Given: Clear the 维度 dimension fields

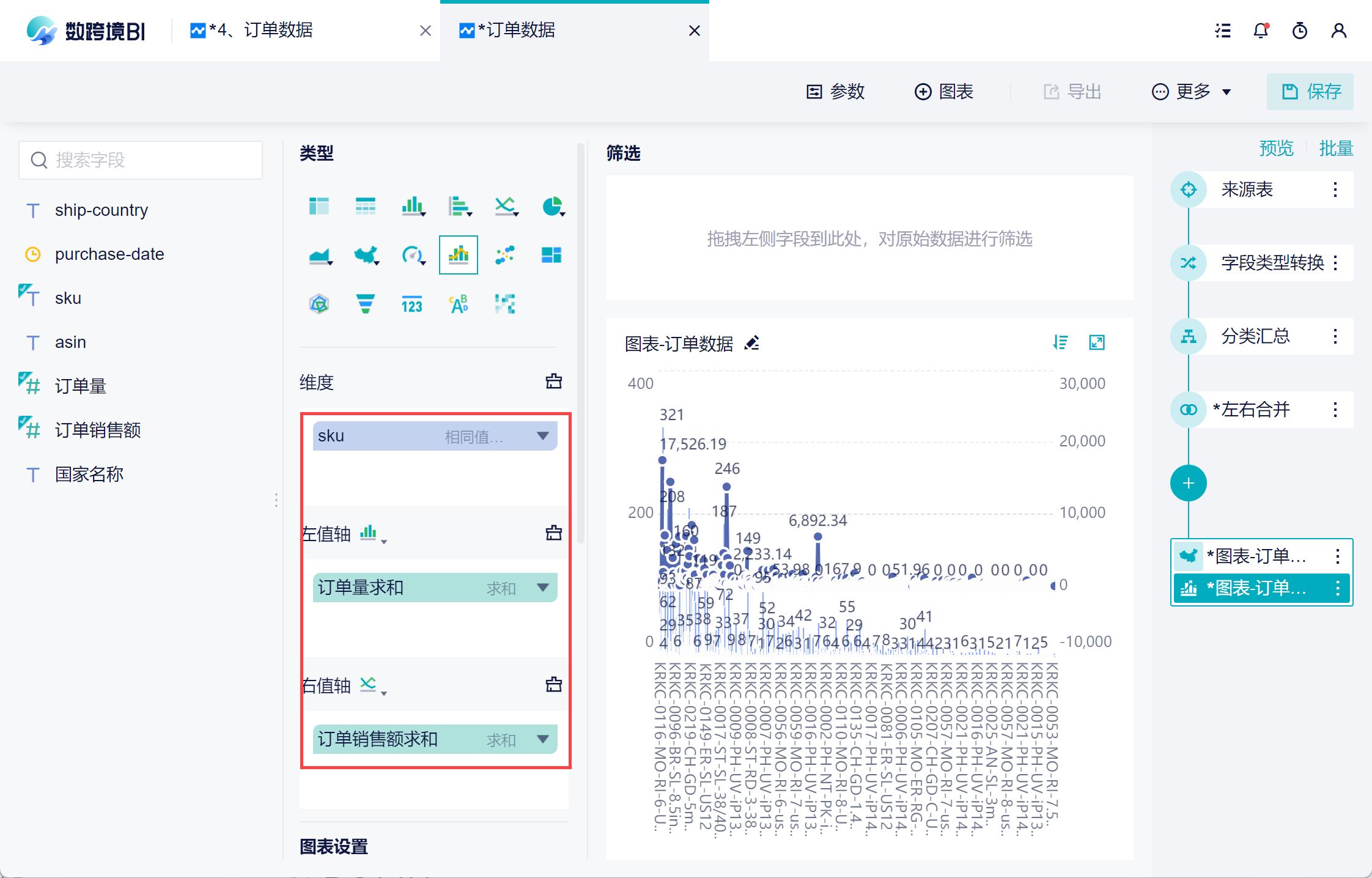Looking at the screenshot, I should (553, 382).
